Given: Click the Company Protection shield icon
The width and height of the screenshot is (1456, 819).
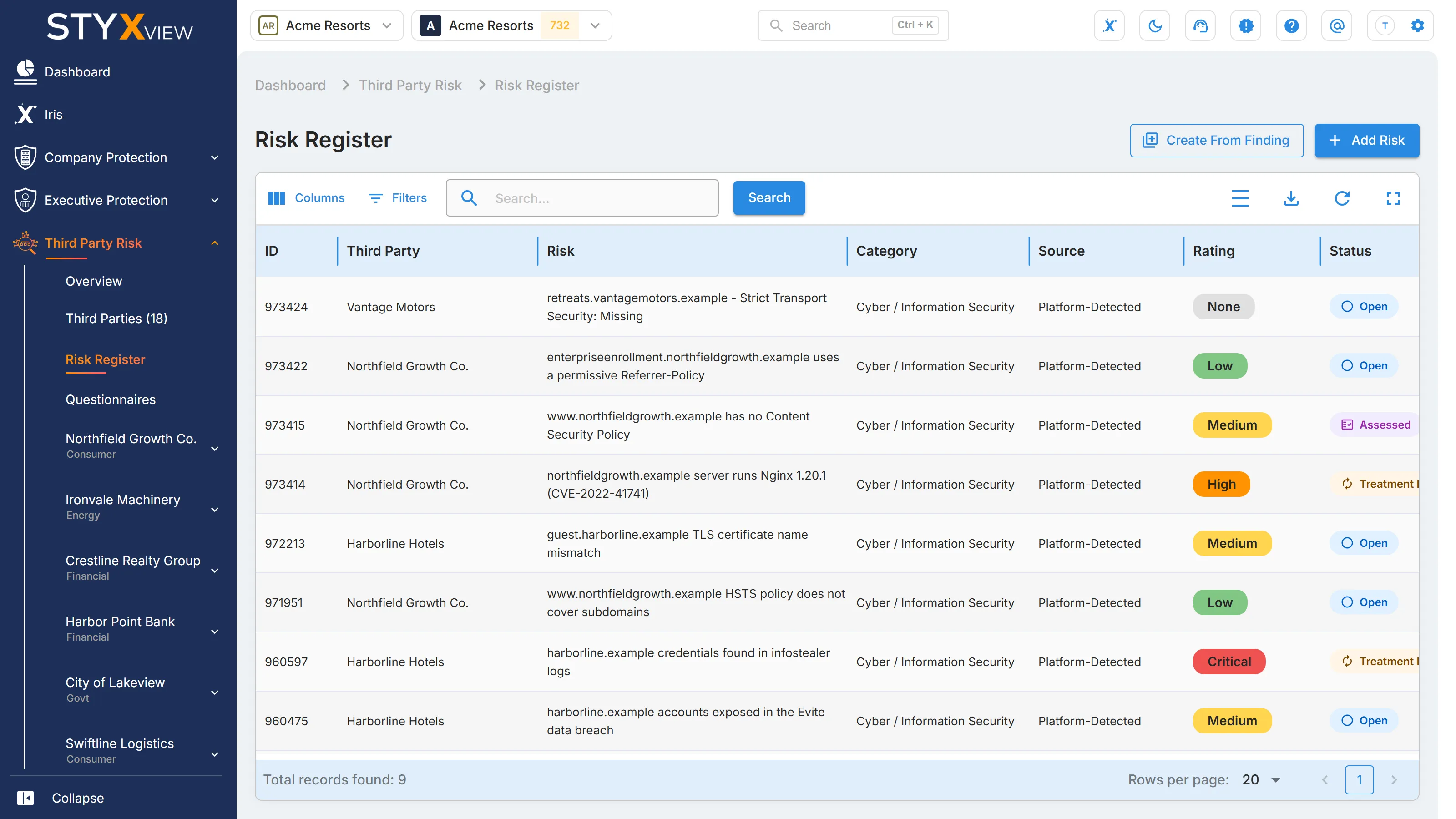Looking at the screenshot, I should click(x=25, y=157).
